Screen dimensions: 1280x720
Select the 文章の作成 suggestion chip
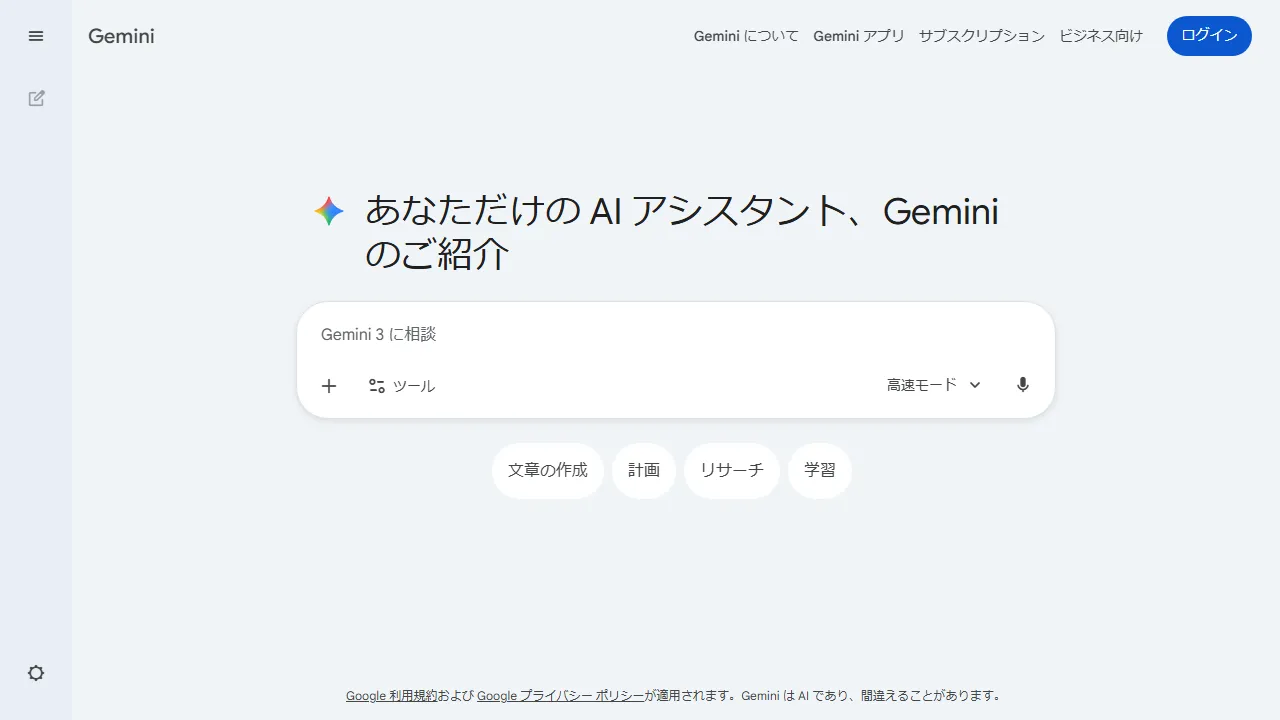pyautogui.click(x=547, y=470)
